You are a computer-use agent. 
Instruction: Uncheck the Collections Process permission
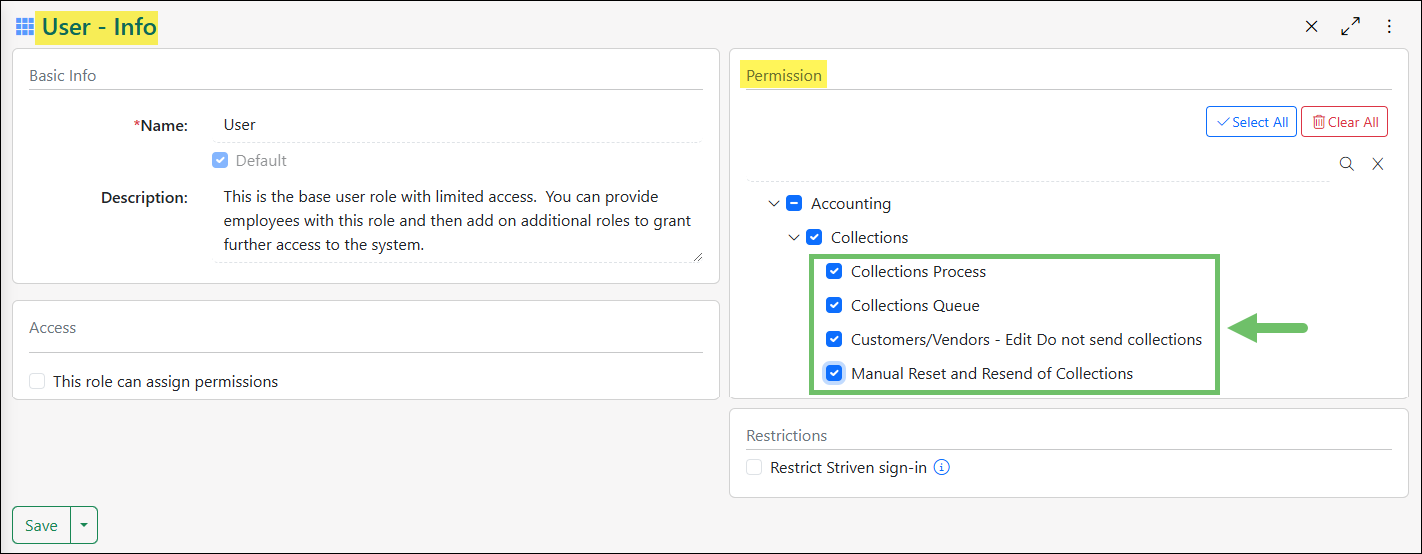point(834,272)
